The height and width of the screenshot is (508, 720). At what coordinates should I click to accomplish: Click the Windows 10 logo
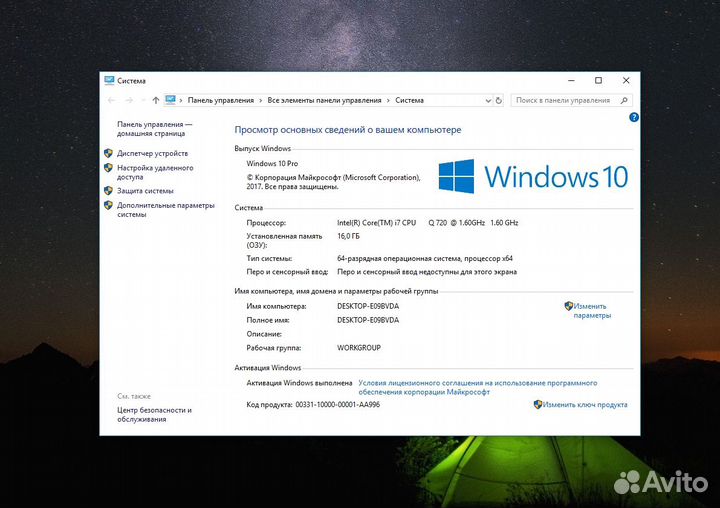coord(533,176)
